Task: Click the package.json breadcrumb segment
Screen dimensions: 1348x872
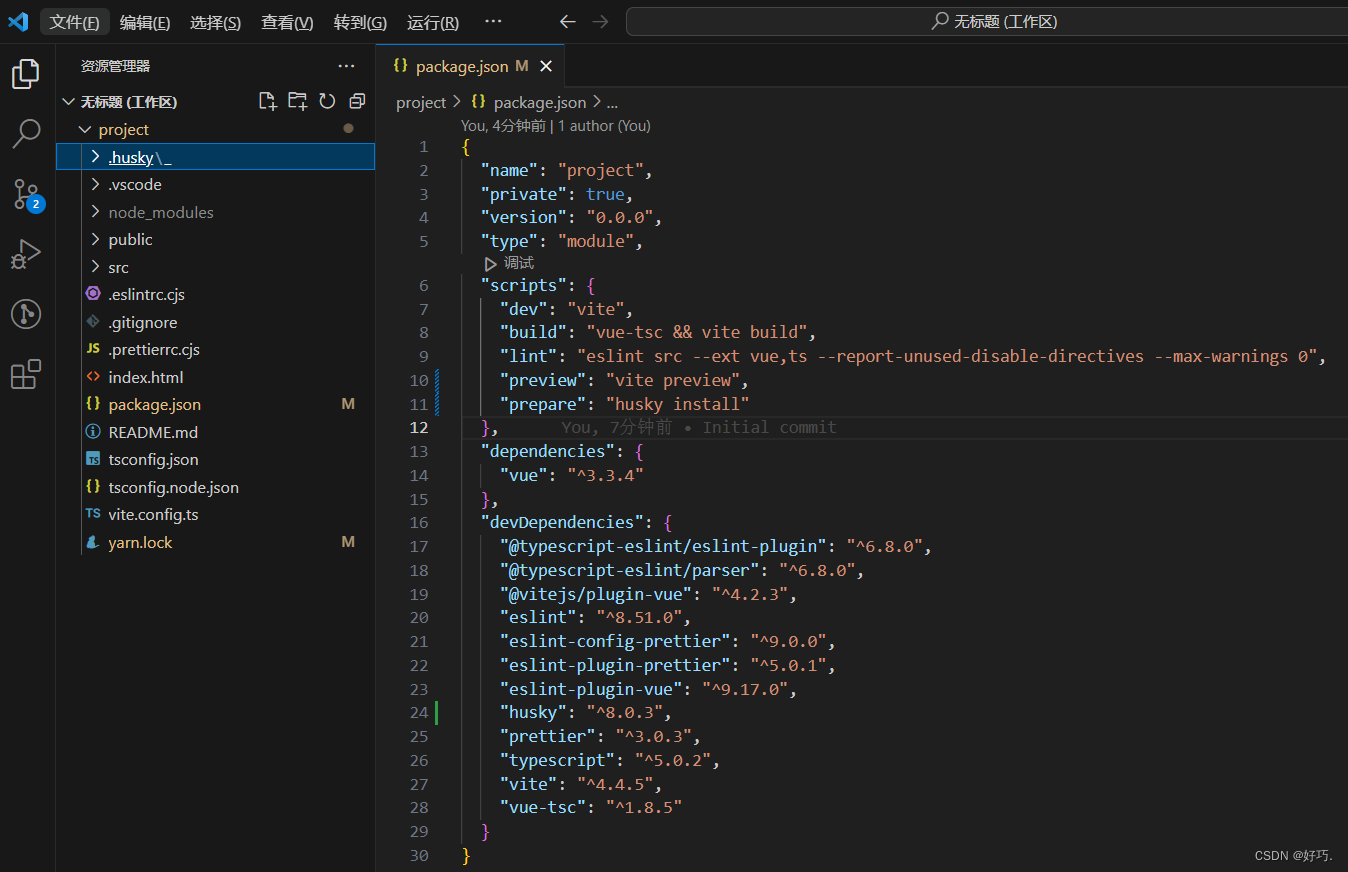Action: click(x=529, y=102)
